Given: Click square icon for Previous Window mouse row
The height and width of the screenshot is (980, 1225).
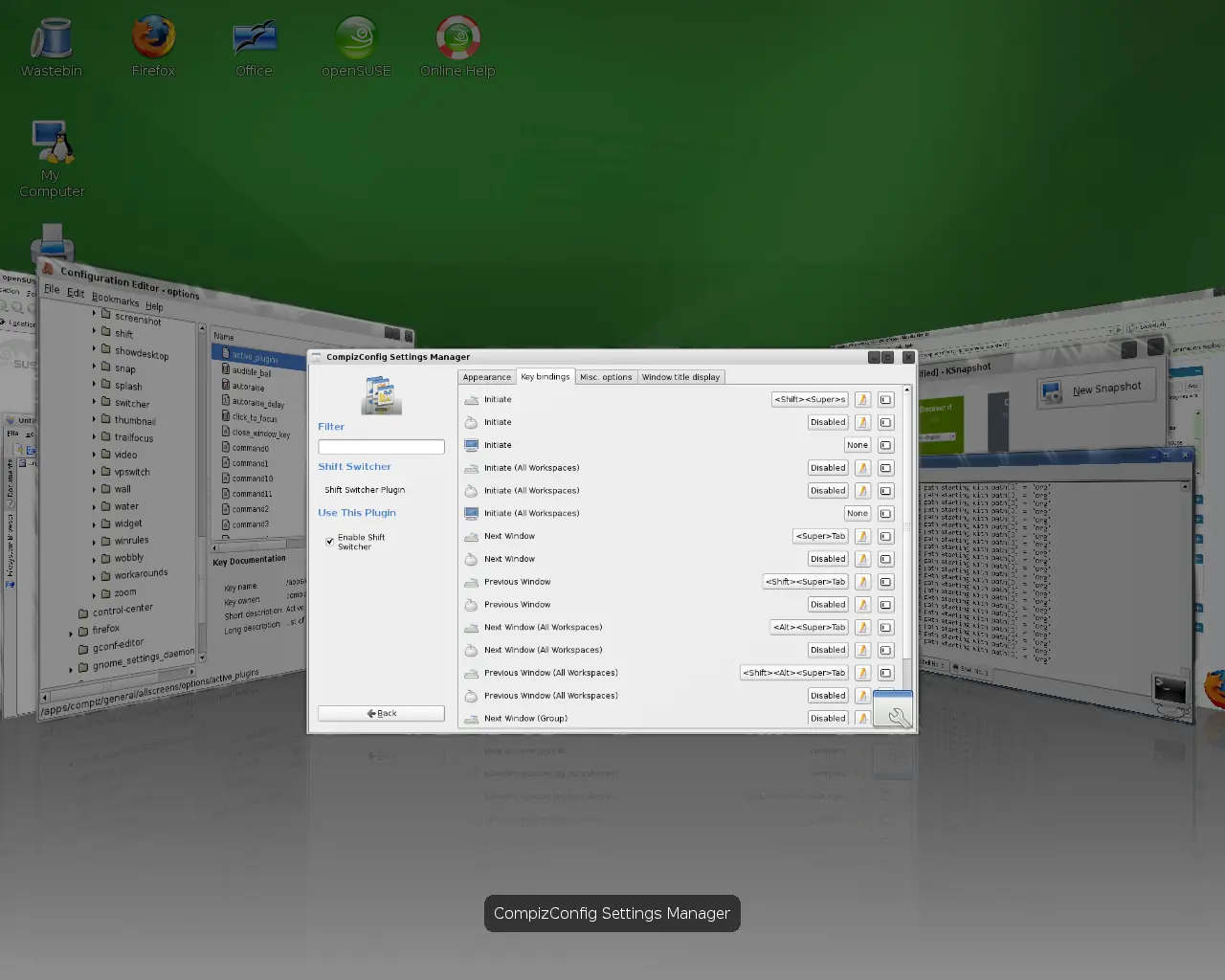Looking at the screenshot, I should (885, 605).
